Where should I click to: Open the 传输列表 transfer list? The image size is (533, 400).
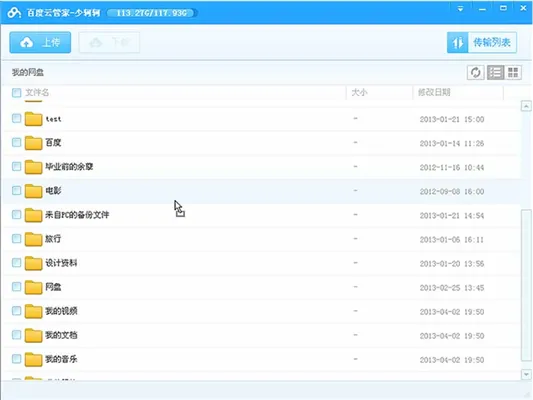482,42
